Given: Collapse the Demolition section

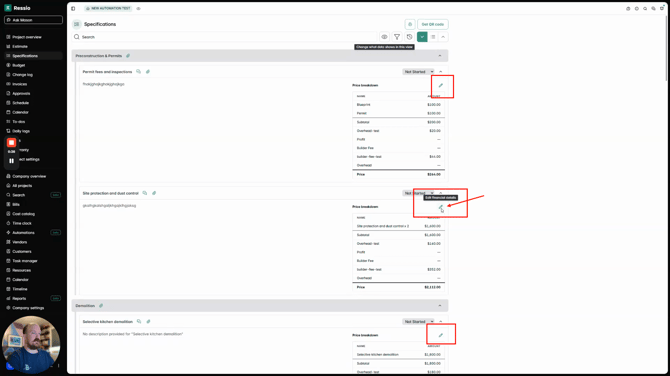Looking at the screenshot, I should point(440,306).
